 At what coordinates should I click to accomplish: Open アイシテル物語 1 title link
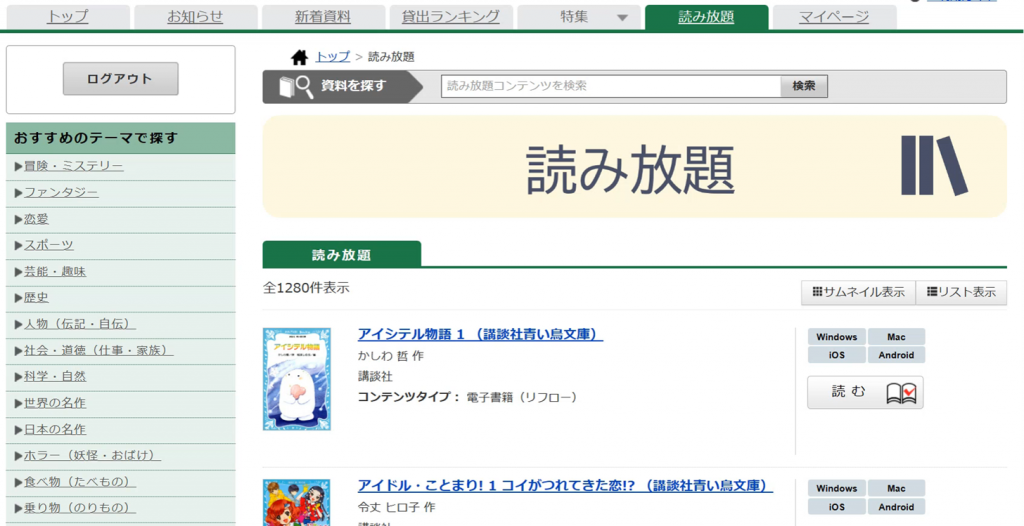480,335
